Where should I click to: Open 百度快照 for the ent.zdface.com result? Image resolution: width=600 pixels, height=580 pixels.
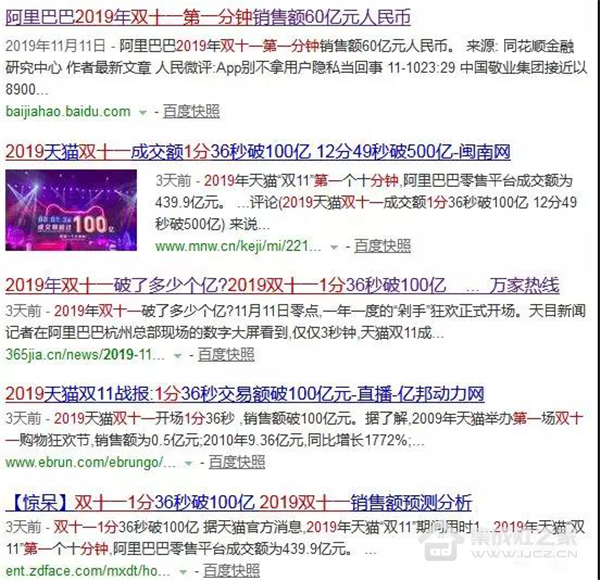[x=232, y=571]
